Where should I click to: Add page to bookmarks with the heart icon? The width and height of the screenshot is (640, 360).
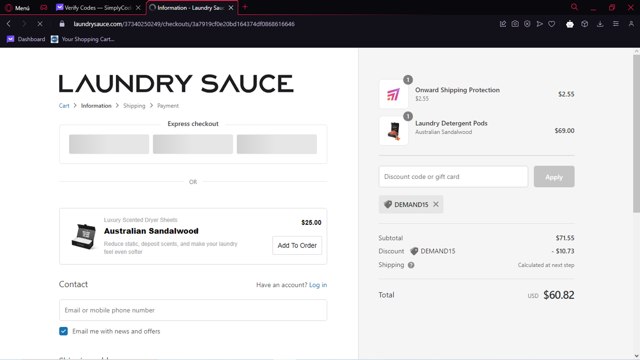tap(551, 24)
